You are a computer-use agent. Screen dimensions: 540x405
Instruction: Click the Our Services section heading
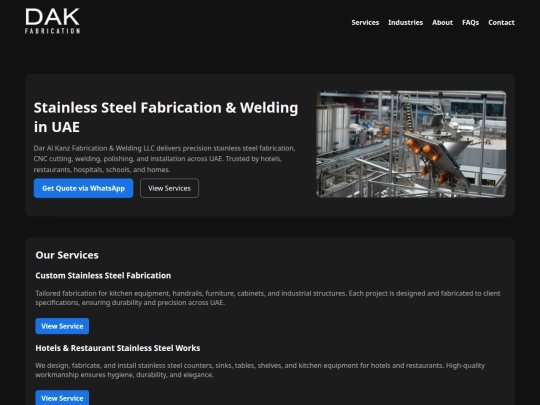point(67,255)
